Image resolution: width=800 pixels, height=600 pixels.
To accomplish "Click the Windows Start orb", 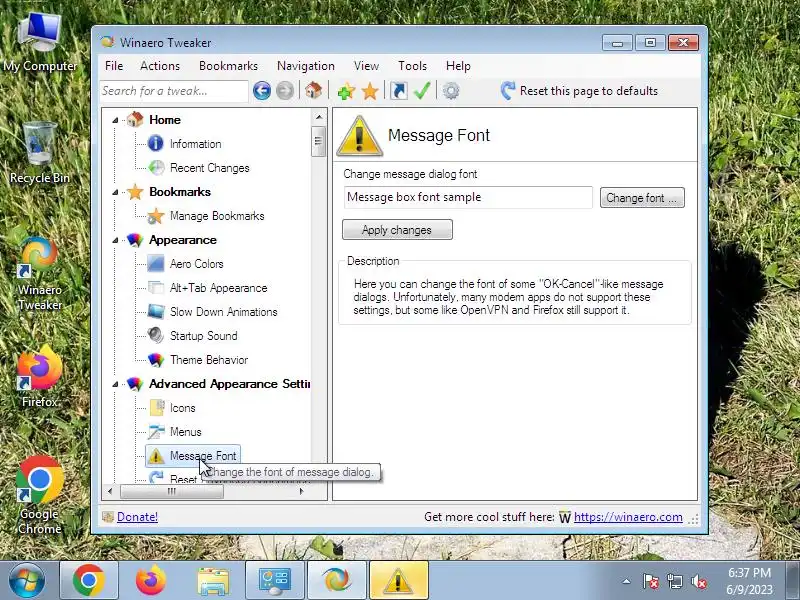I will click(26, 580).
